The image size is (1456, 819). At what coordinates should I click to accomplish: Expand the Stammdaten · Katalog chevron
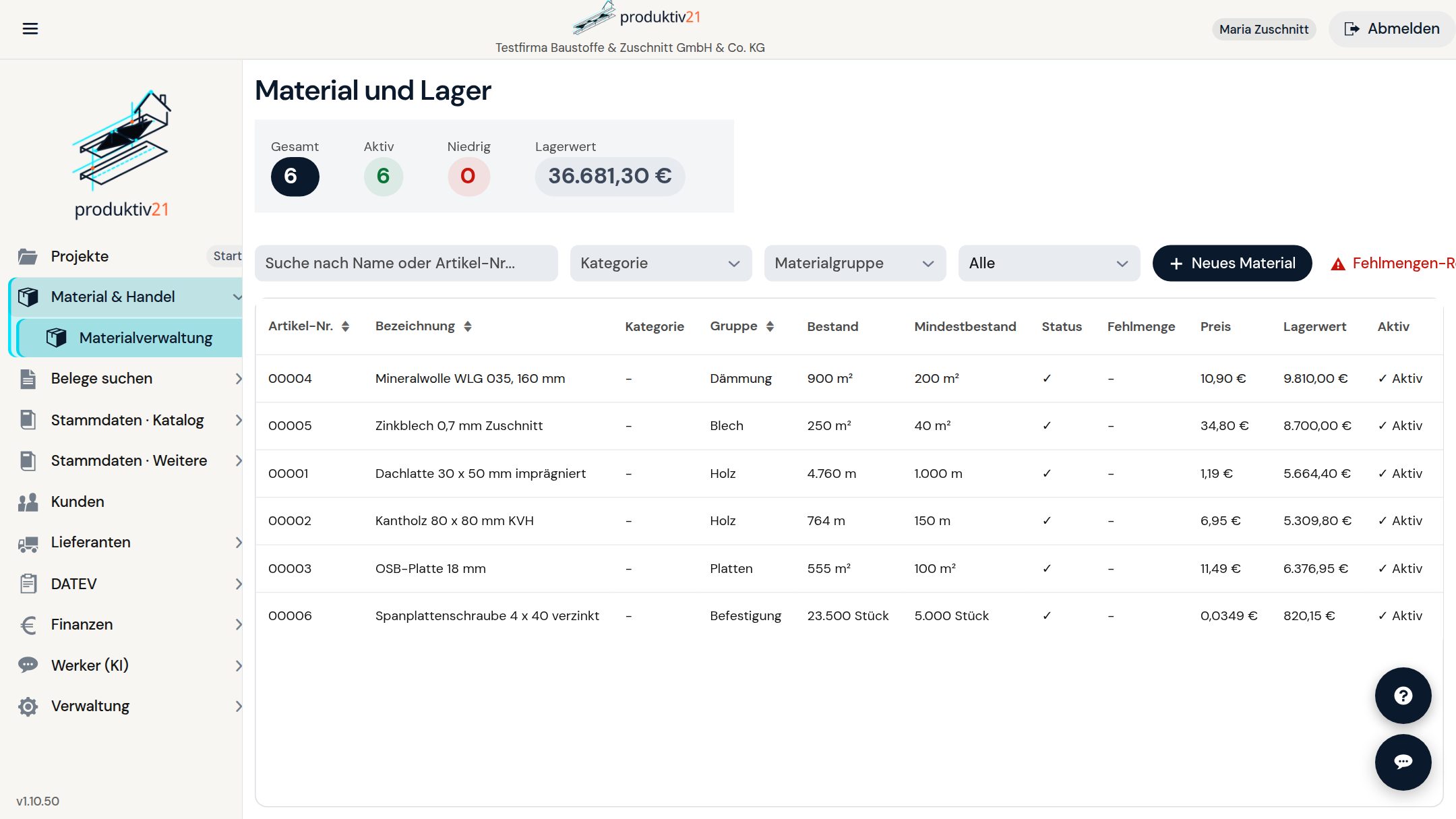(238, 420)
